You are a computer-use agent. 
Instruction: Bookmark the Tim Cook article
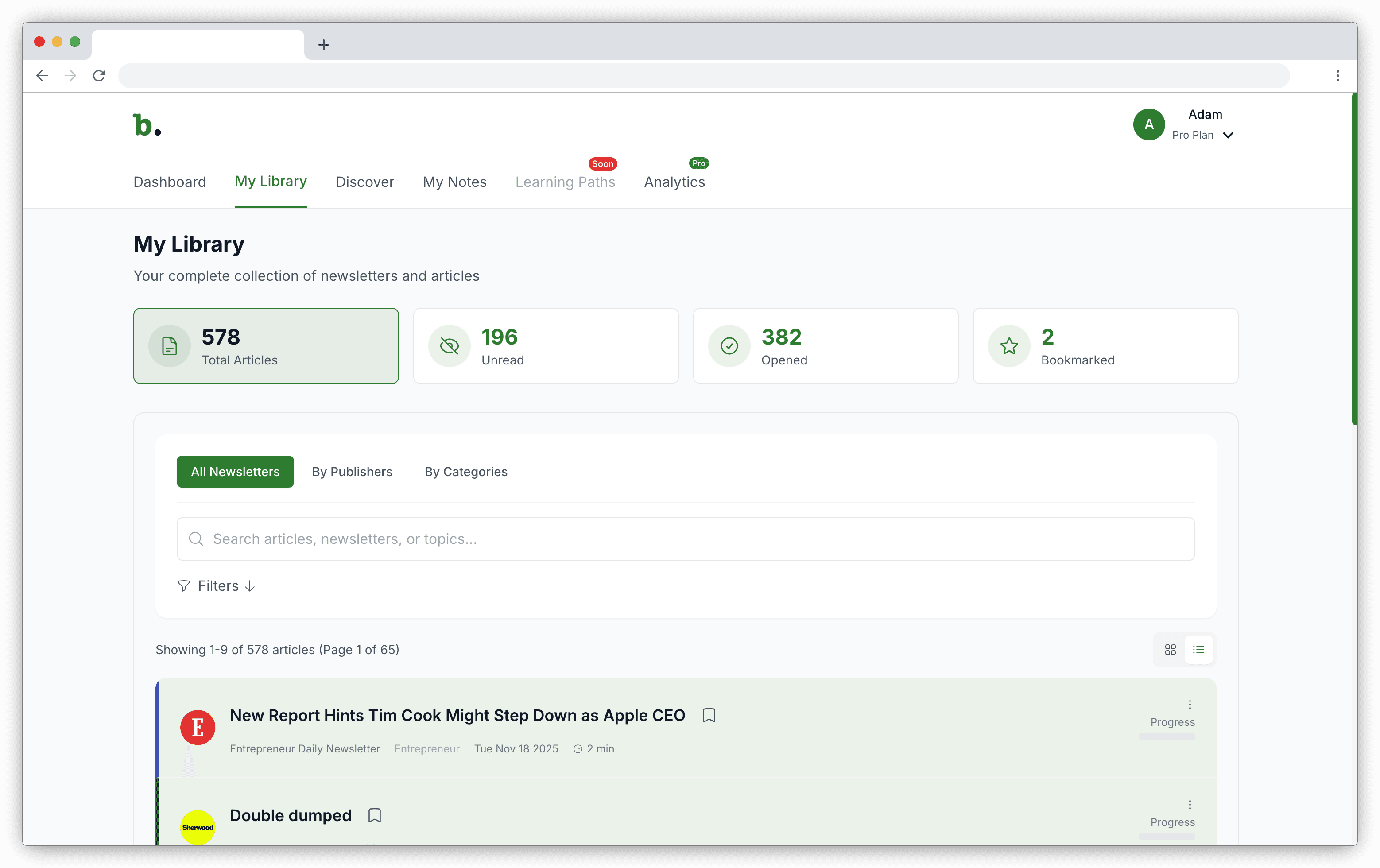pos(708,715)
